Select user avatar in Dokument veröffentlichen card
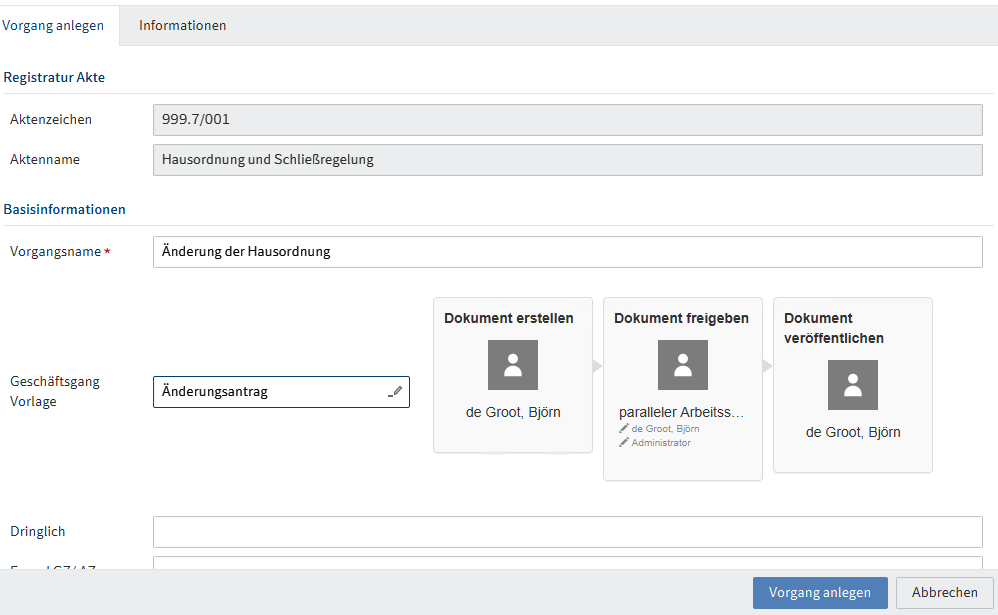 click(852, 385)
